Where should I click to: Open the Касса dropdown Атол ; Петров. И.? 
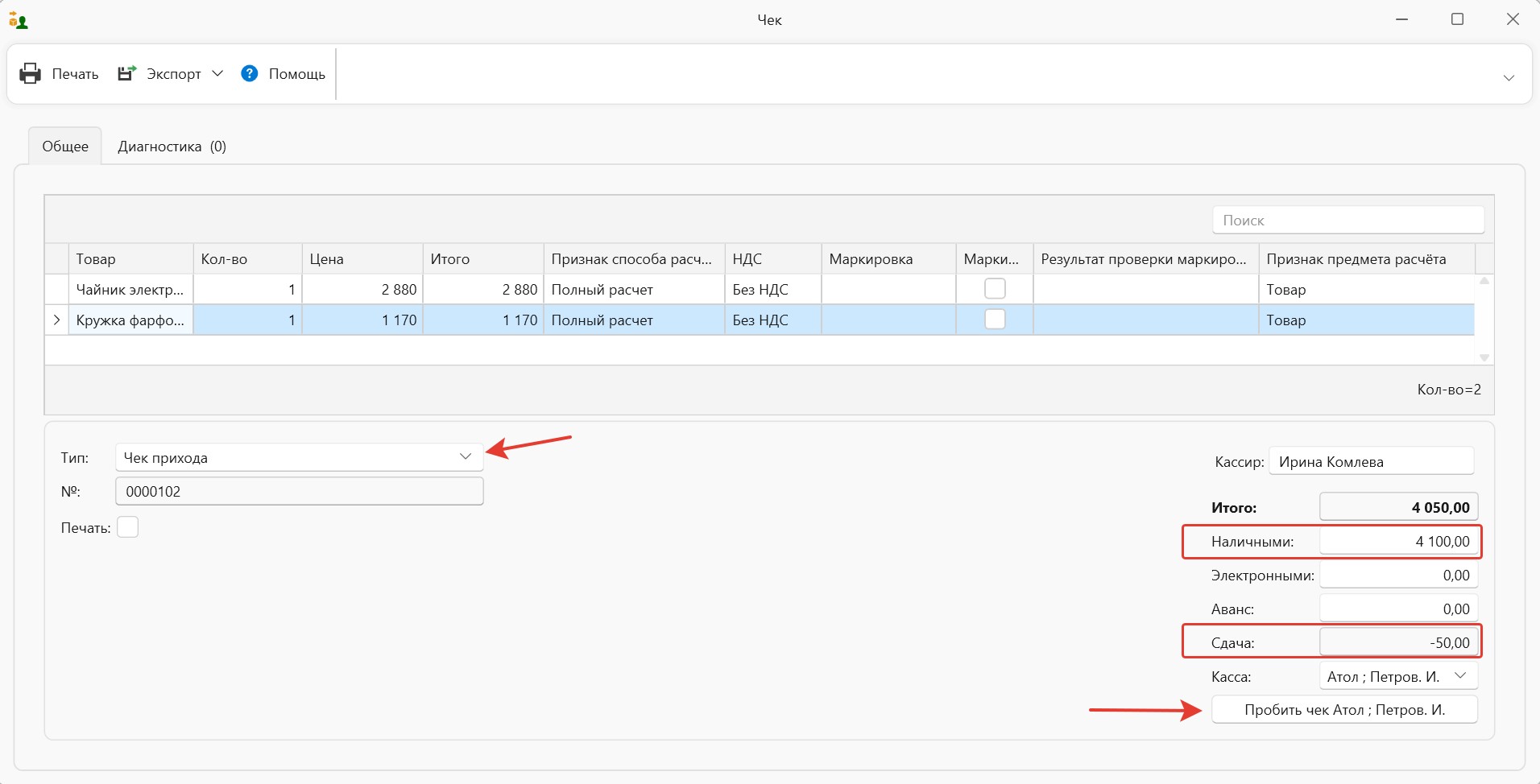(1398, 676)
